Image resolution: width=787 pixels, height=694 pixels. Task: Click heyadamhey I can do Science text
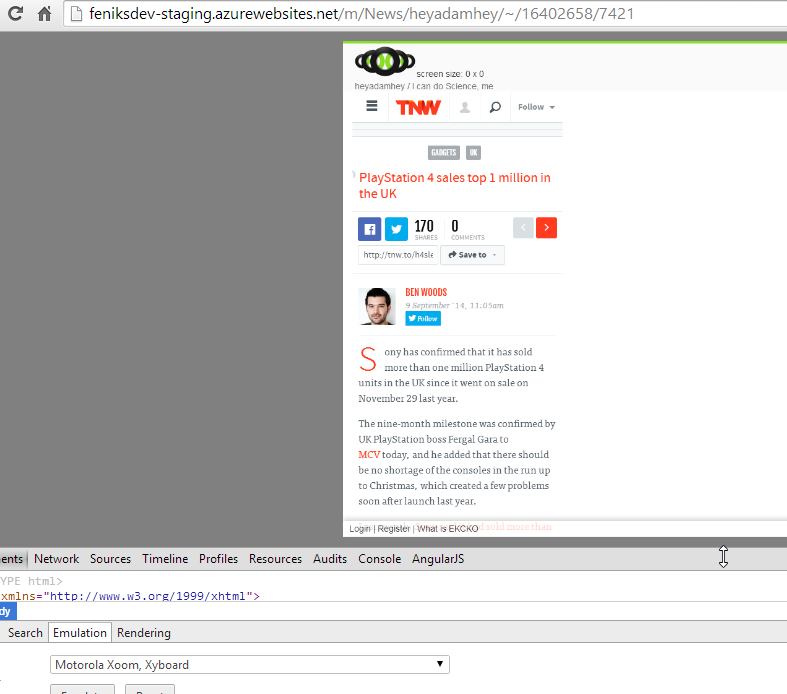[424, 86]
